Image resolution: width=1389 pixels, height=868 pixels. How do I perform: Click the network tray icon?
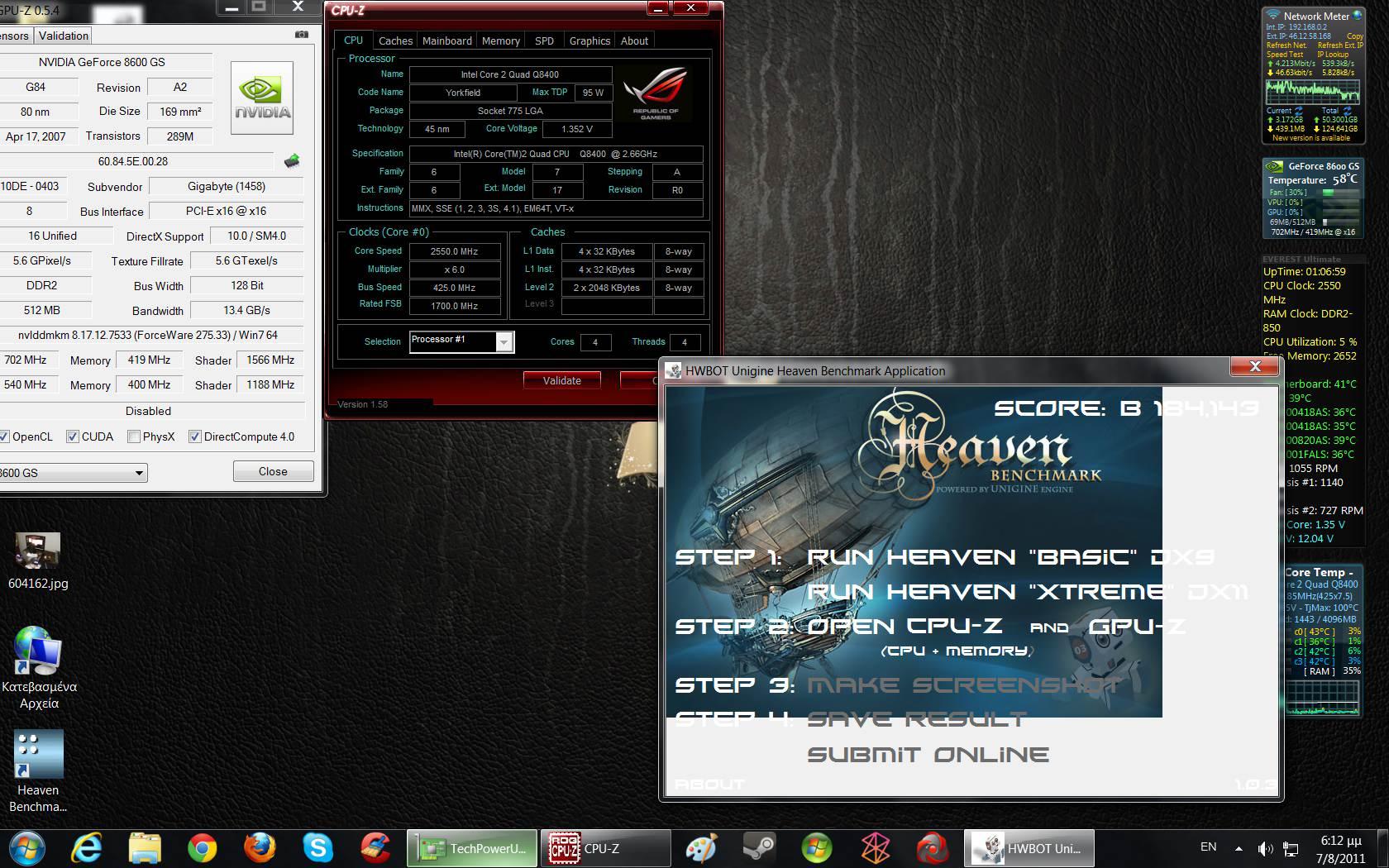1291,848
